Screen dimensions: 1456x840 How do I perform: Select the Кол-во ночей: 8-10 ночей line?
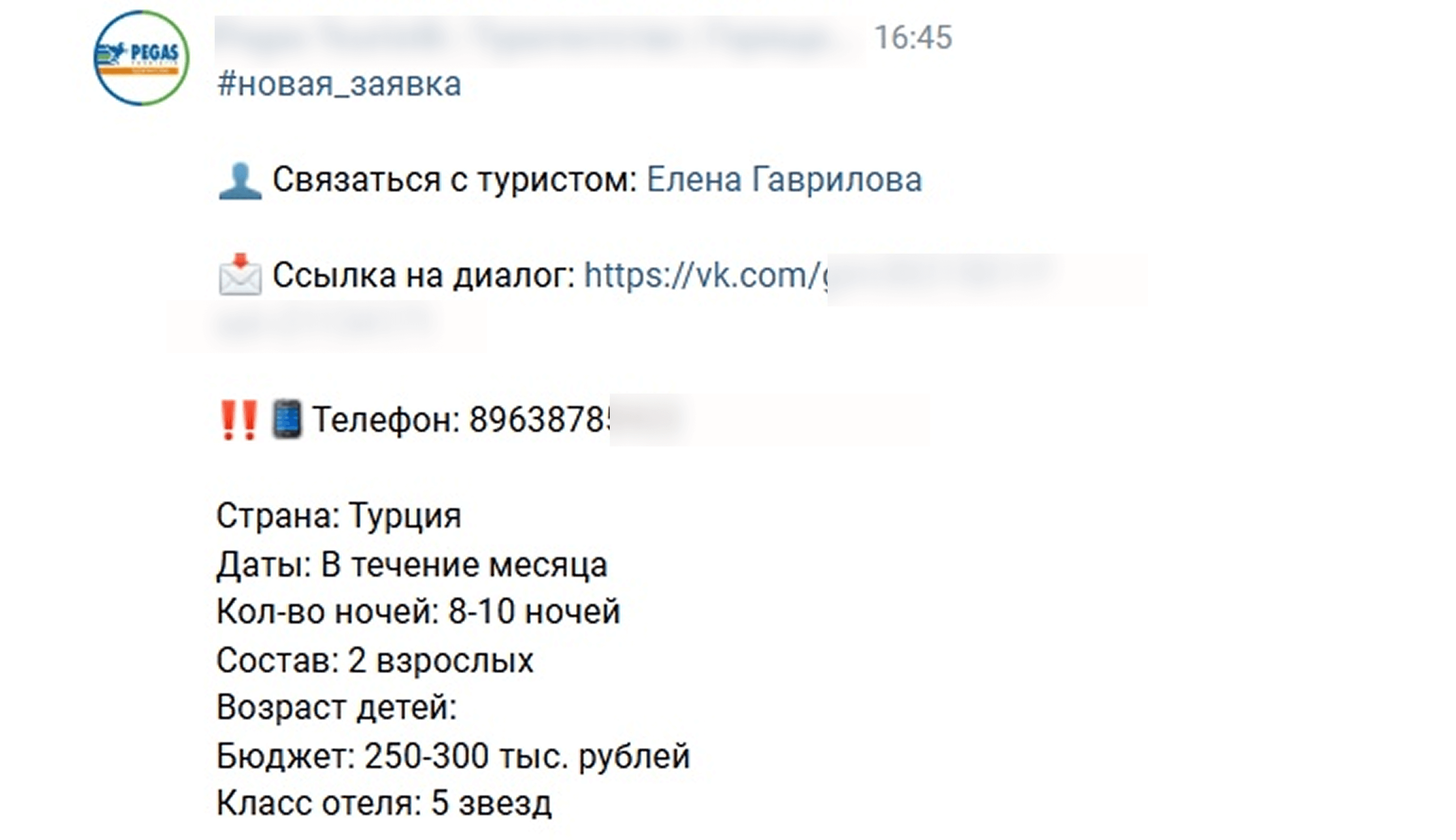[x=418, y=611]
